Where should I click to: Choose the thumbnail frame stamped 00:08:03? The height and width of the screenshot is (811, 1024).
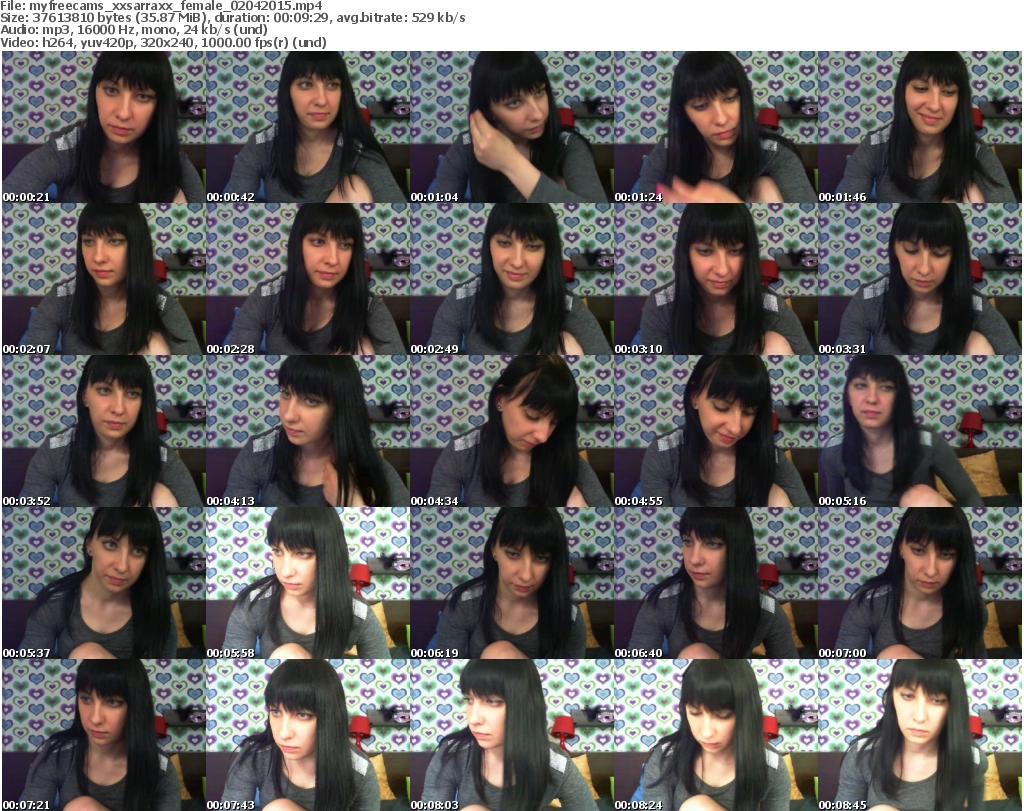511,735
